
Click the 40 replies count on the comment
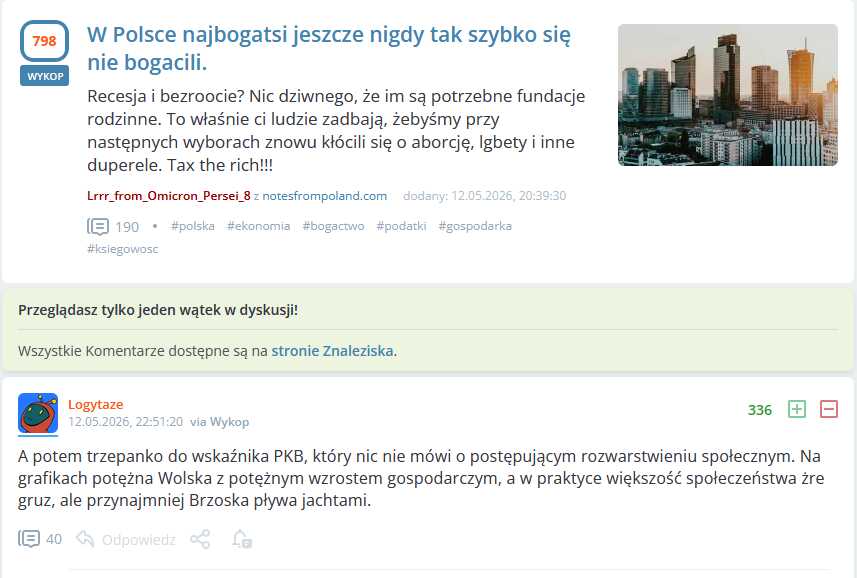coord(54,540)
